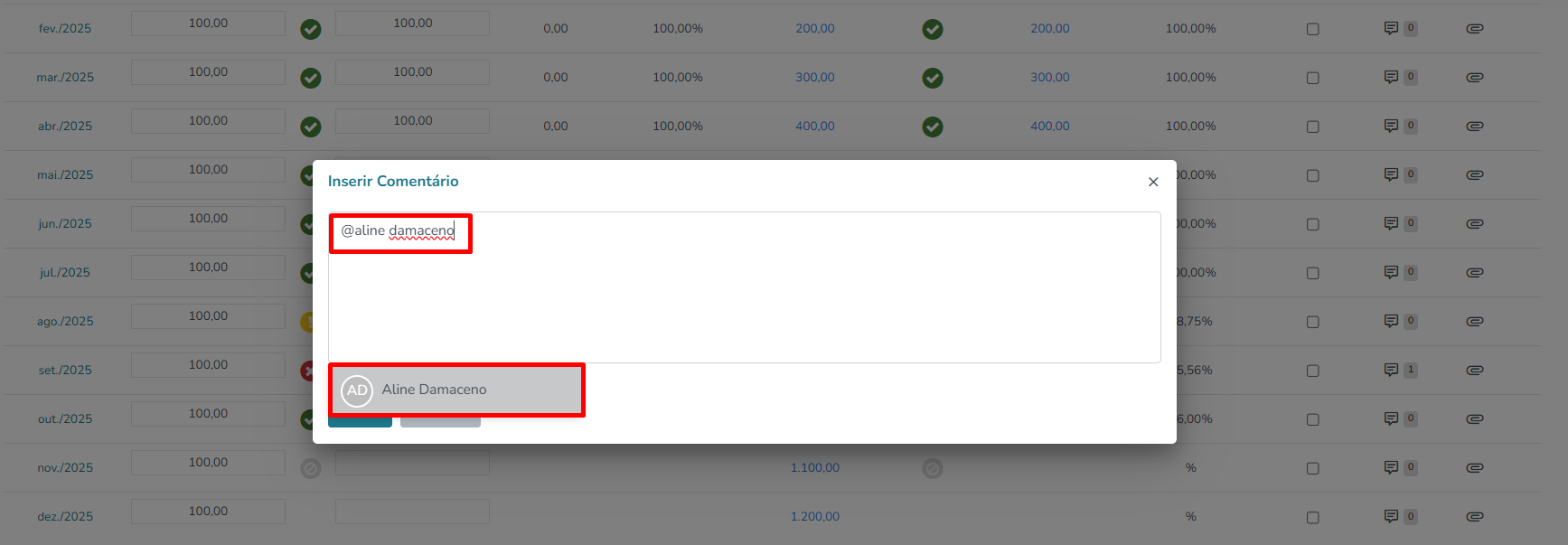Click green check icon beside 400,00 in abr./2025

(933, 127)
